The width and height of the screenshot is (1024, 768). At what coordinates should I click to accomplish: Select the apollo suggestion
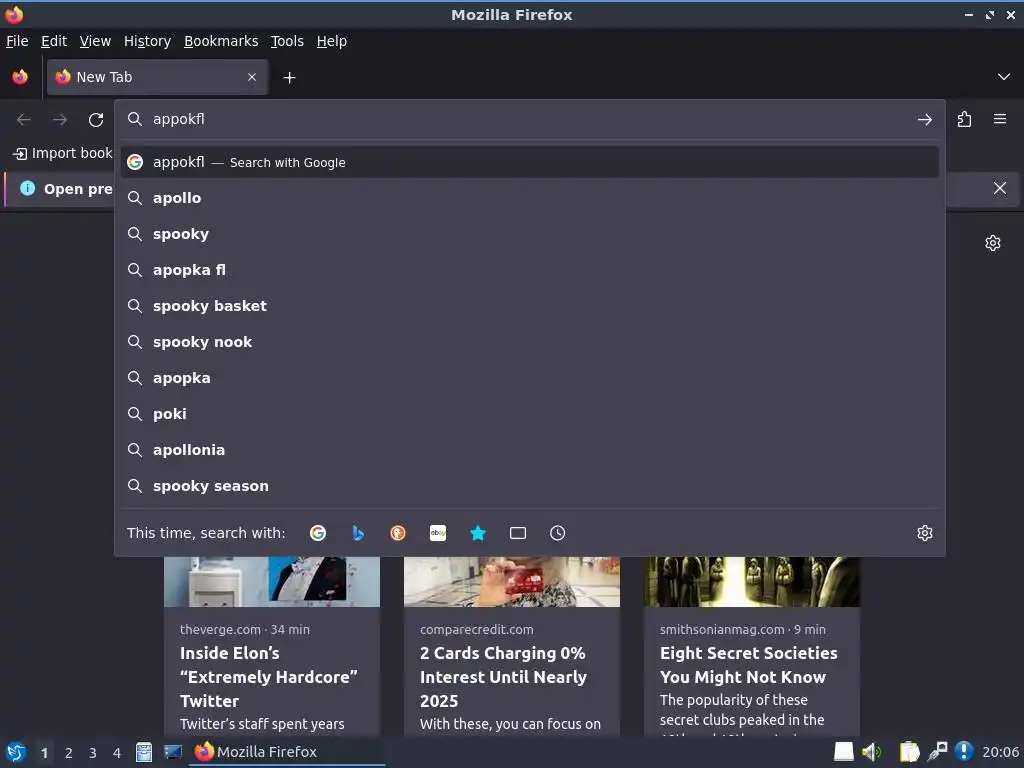pyautogui.click(x=530, y=198)
